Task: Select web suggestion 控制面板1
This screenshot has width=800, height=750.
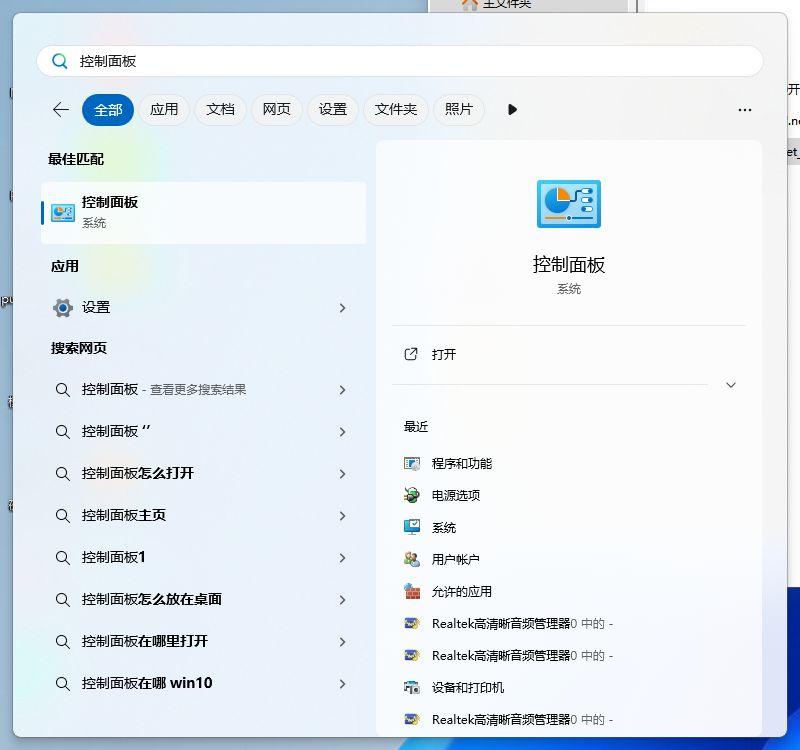Action: click(114, 557)
